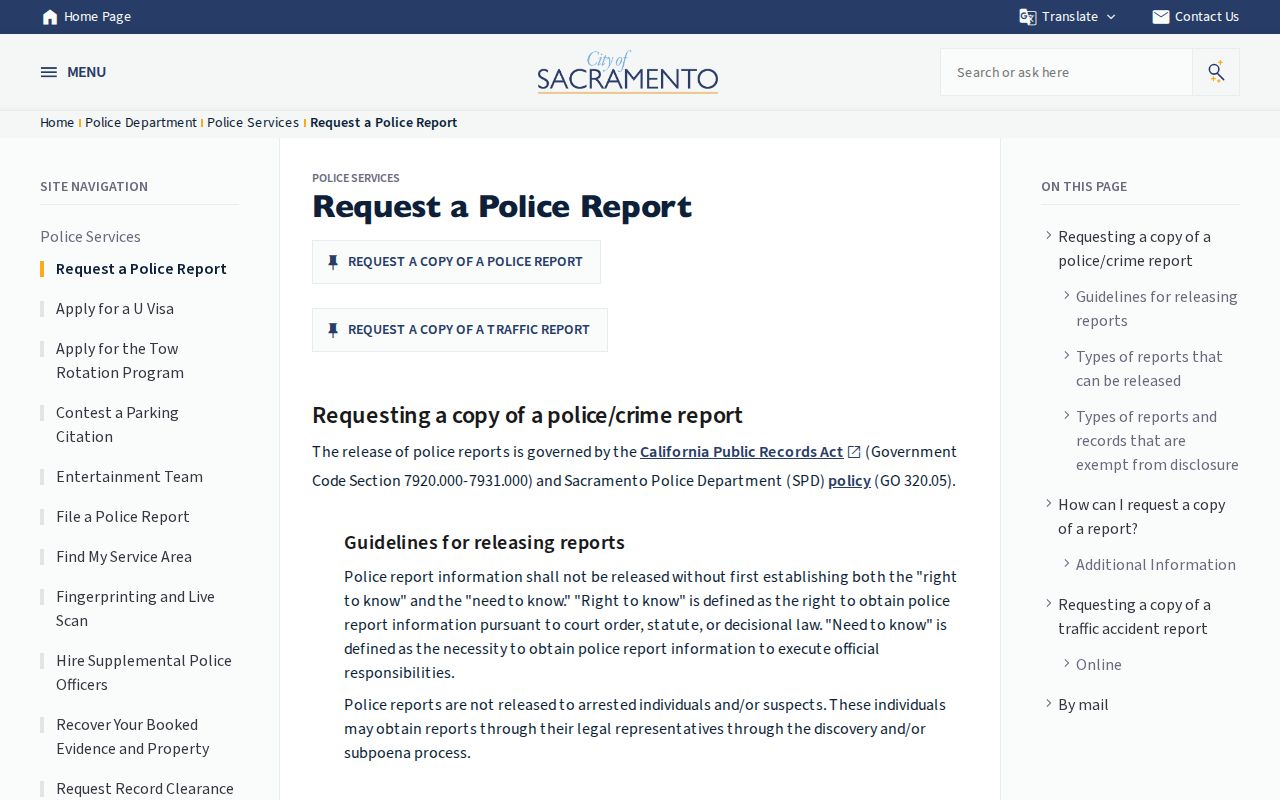1280x800 pixels.
Task: Jump to 'Types of reports that can be released'
Action: pyautogui.click(x=1149, y=369)
